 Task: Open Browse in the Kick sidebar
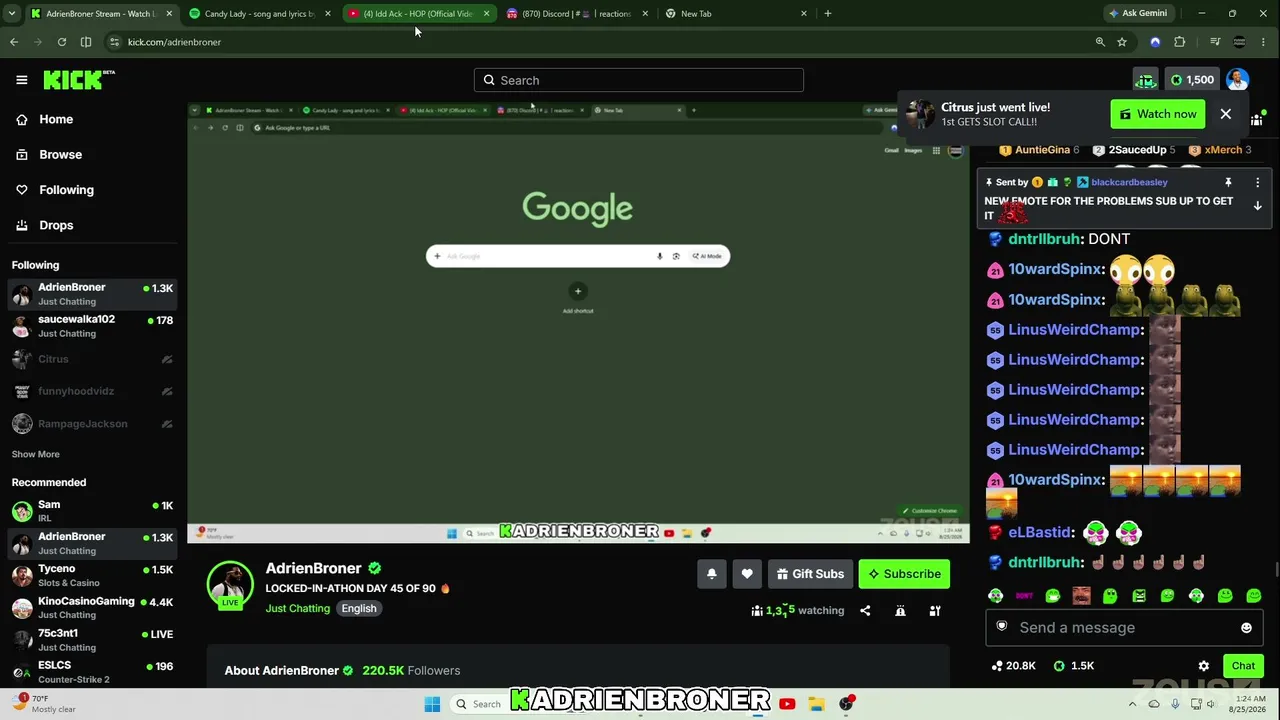60,155
